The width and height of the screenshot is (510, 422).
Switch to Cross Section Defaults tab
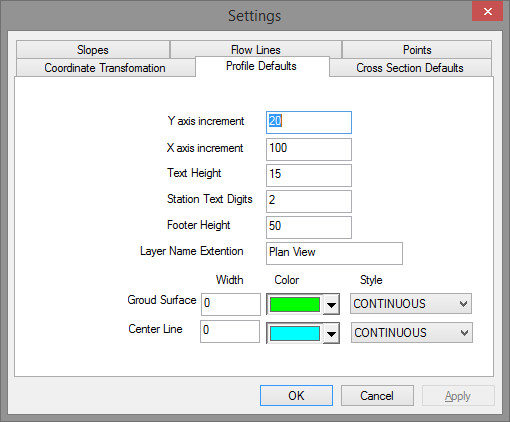tap(410, 68)
